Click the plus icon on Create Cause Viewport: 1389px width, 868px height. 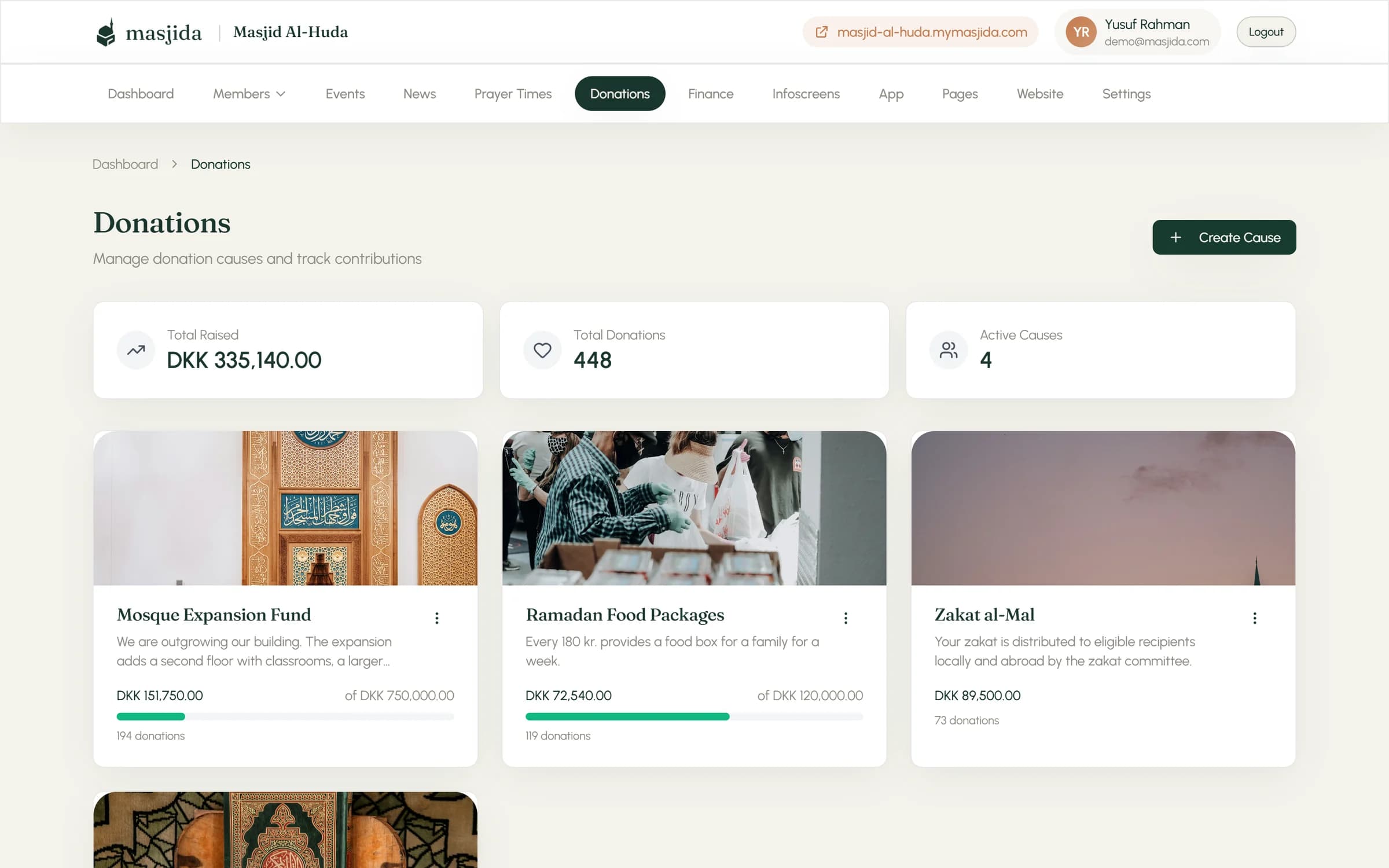(1175, 237)
